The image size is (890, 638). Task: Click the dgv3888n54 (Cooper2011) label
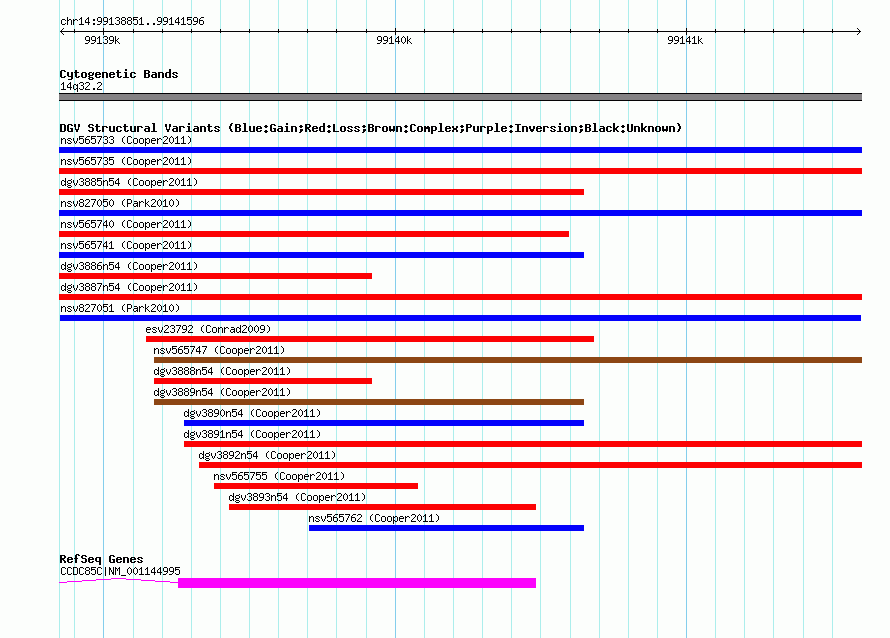click(x=222, y=371)
